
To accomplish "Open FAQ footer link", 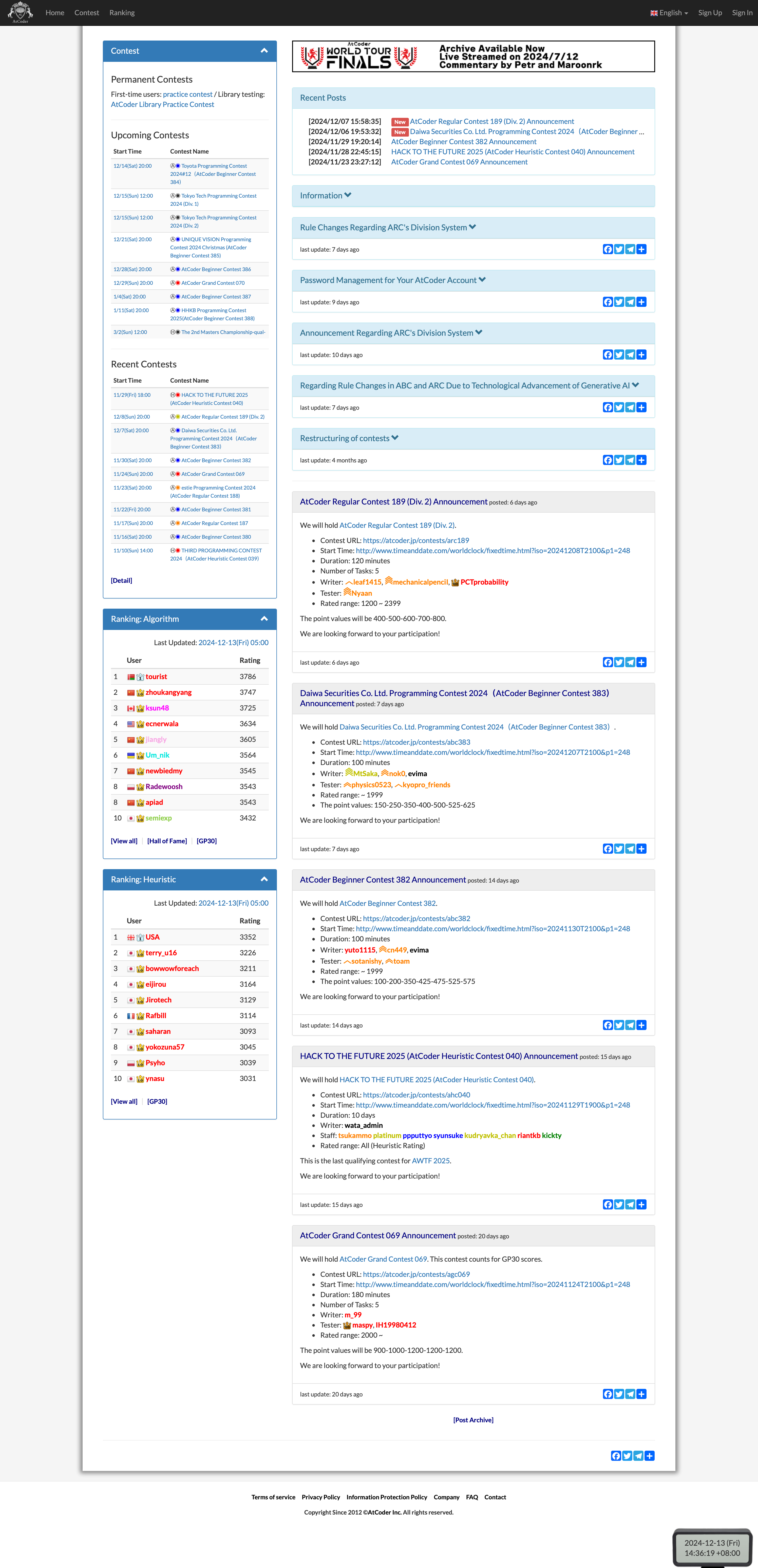I will (x=472, y=1497).
